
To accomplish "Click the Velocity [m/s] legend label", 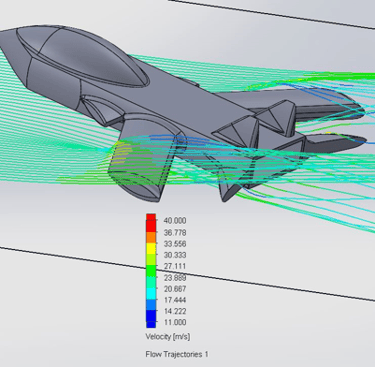I will point(168,337).
